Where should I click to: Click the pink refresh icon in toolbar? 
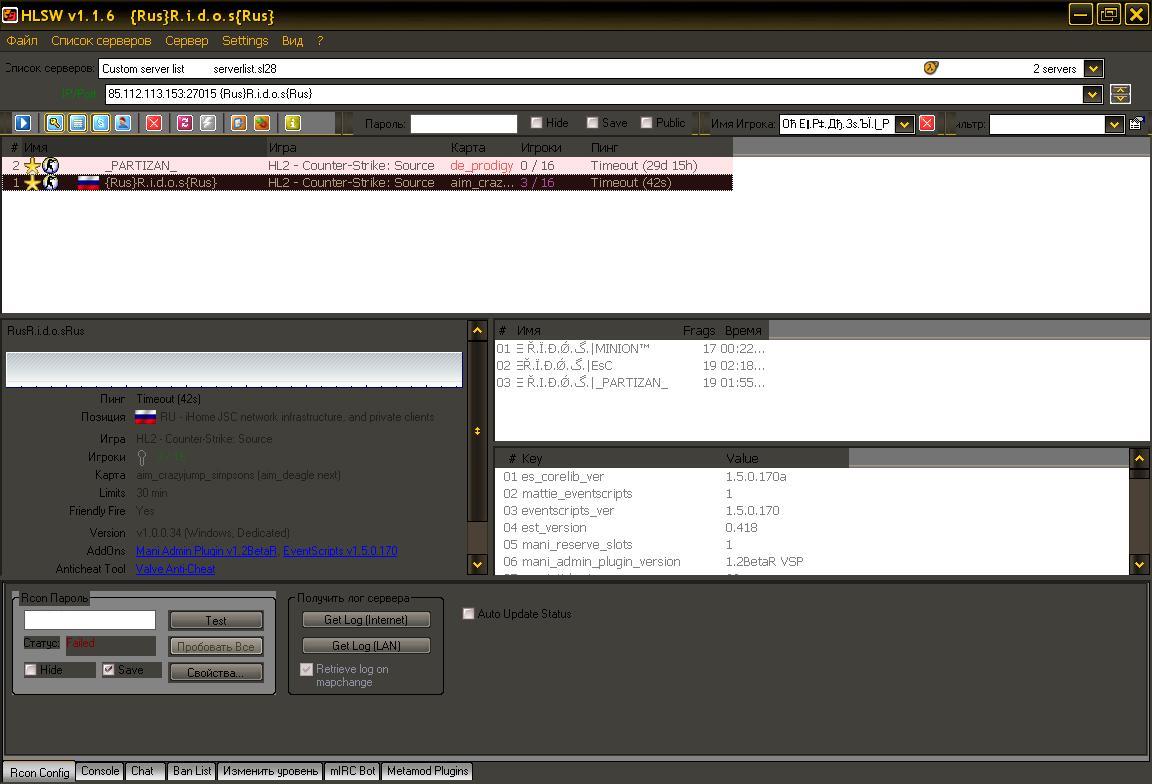[185, 123]
